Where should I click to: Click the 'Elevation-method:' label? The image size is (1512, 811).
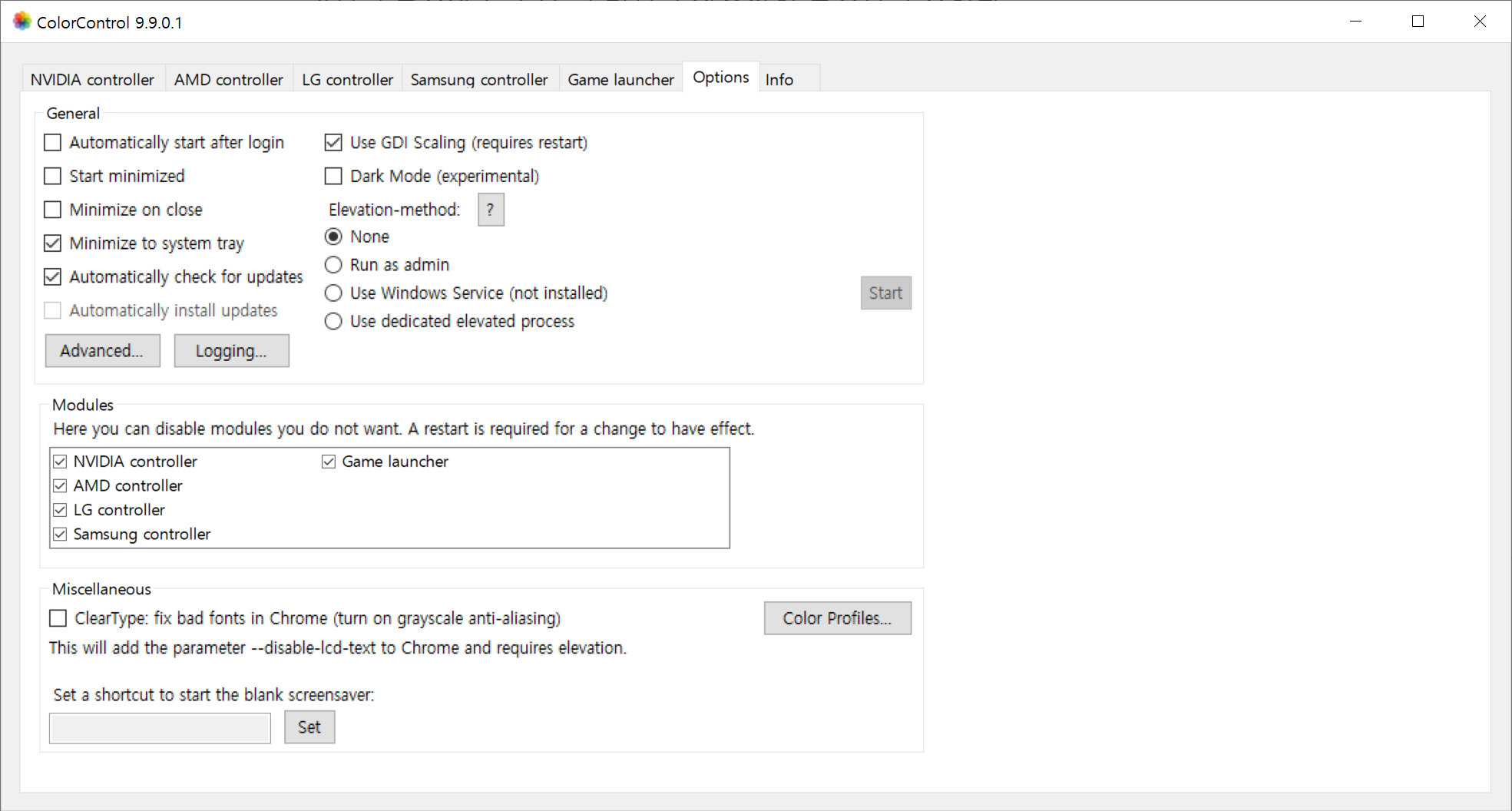[394, 210]
